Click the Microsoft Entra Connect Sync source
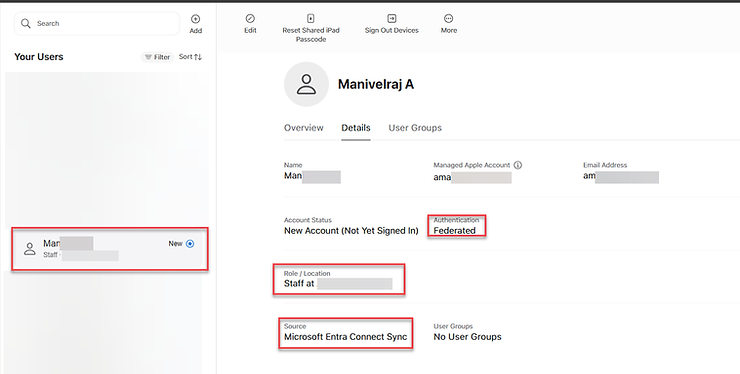This screenshot has height=374, width=740. click(345, 337)
